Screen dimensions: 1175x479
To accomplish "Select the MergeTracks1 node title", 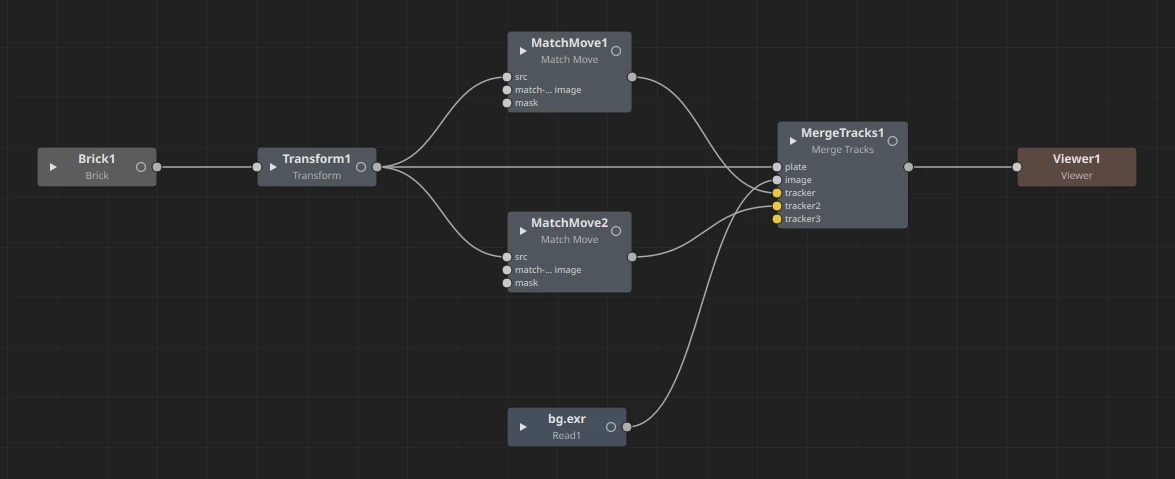I will (842, 133).
